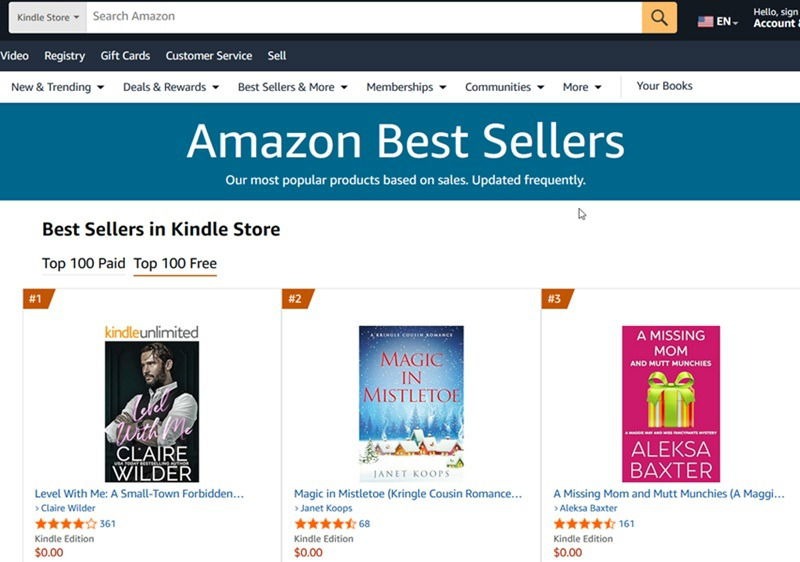This screenshot has height=562, width=800.
Task: Open the Your Books link
Action: pyautogui.click(x=665, y=86)
